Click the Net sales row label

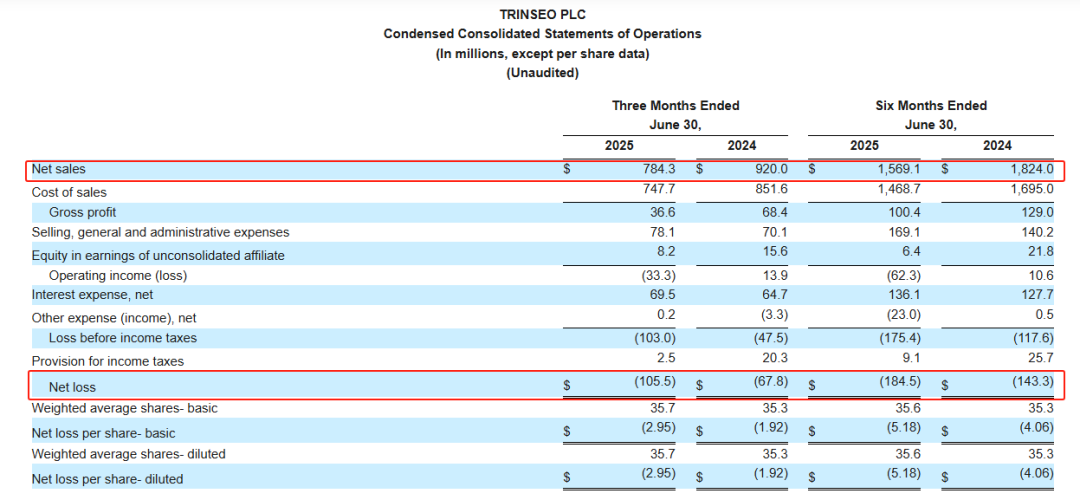(59, 169)
